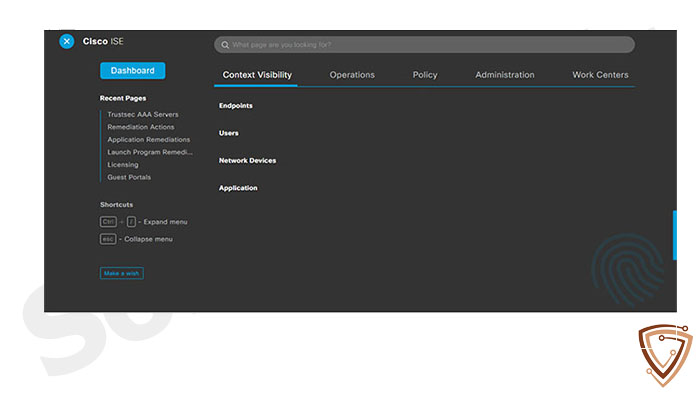Switch to the Context Visibility tab

tap(257, 75)
